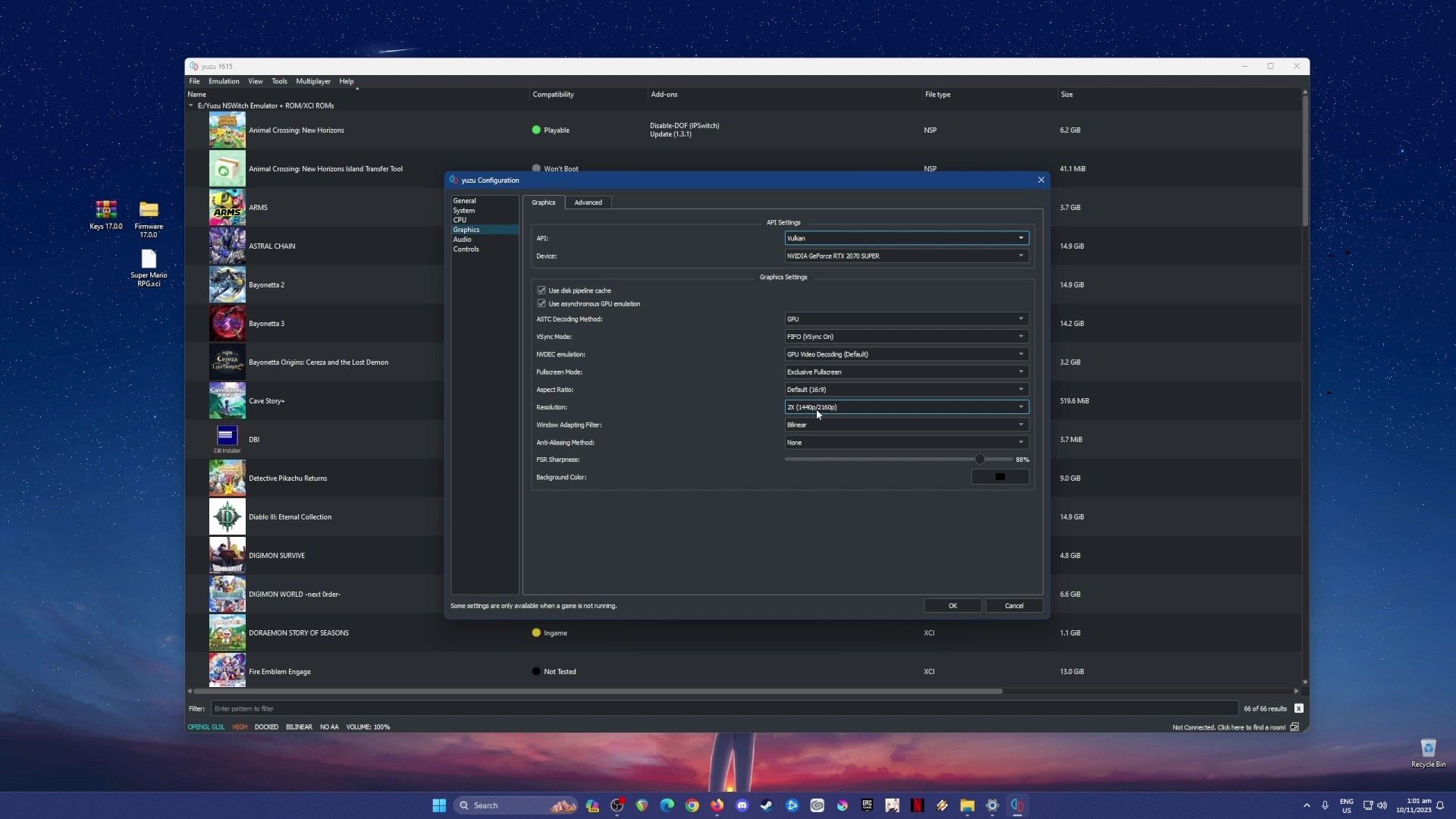Open Windows Start menu
This screenshot has height=819, width=1456.
click(x=439, y=805)
